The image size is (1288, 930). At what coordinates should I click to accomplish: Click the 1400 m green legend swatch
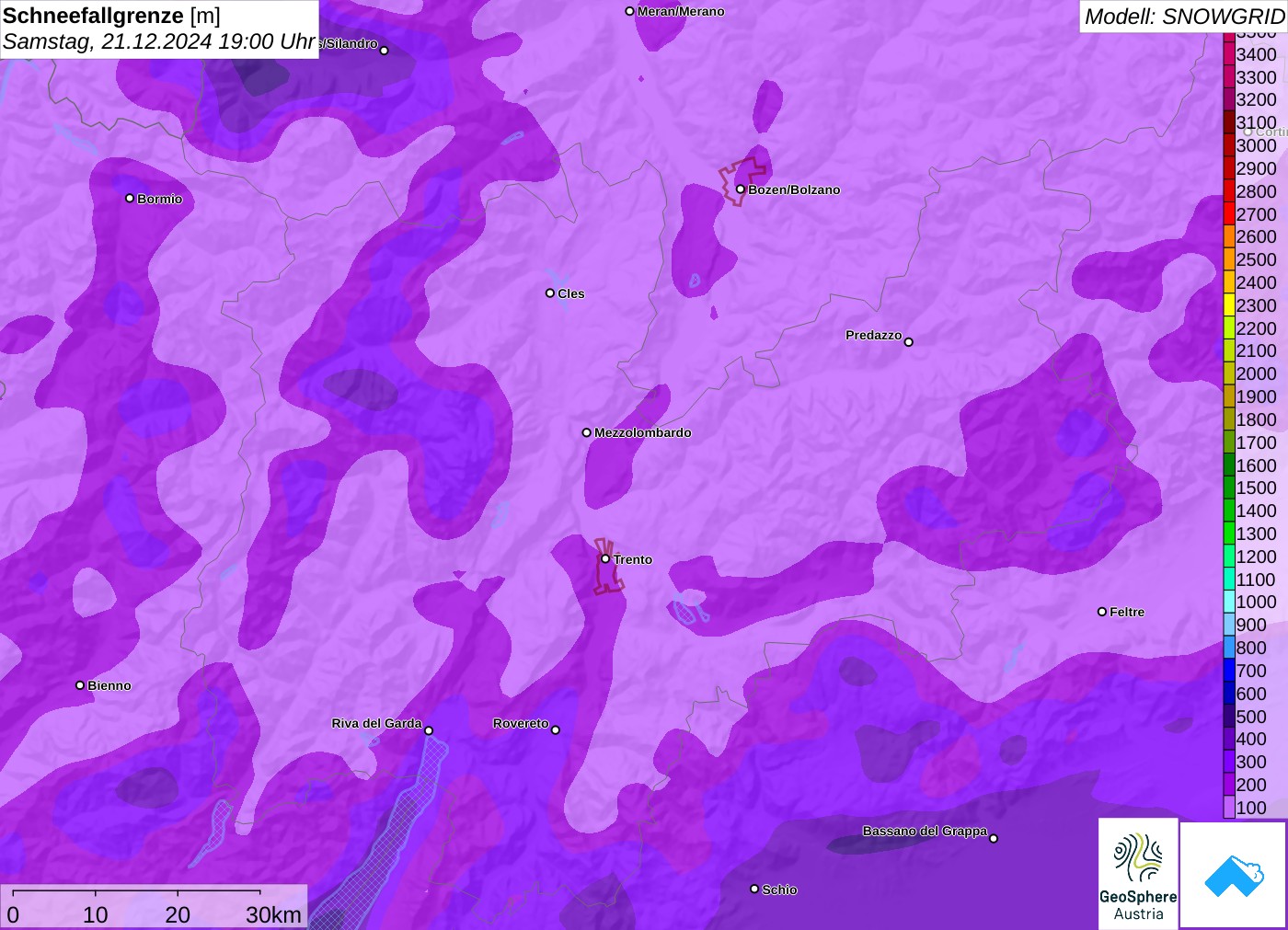1229,511
